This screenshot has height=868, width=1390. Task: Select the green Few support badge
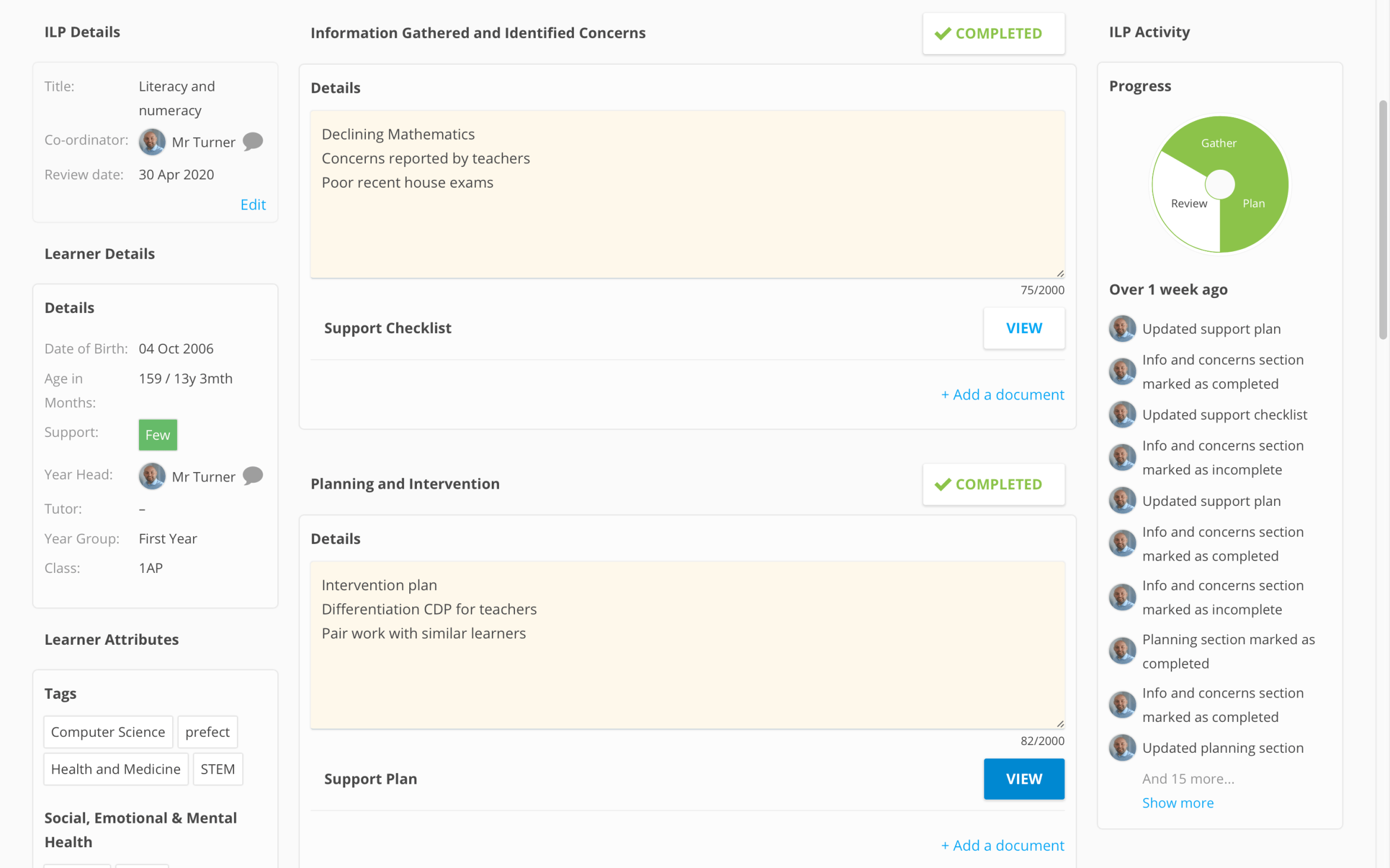click(158, 435)
